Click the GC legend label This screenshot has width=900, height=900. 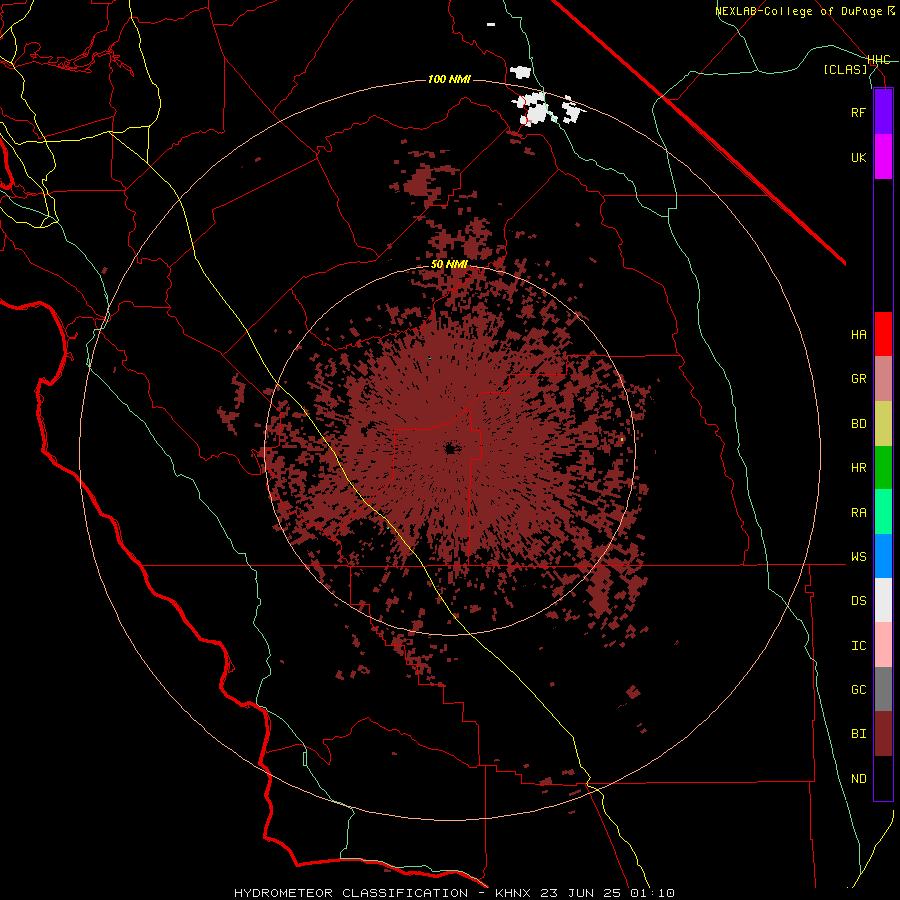(858, 690)
